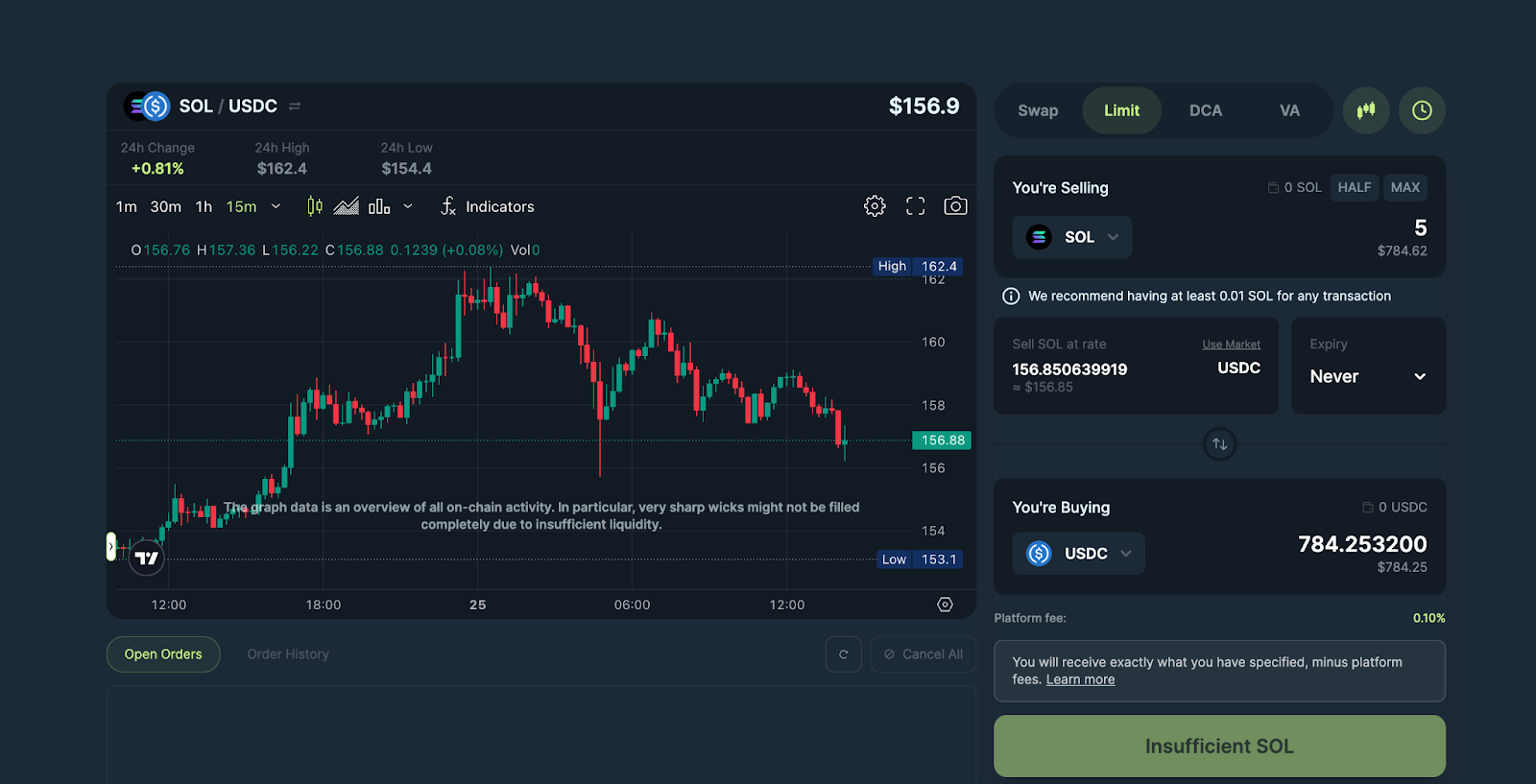Select the 1h timeframe
Screen dimensions: 1536x784
click(x=204, y=206)
